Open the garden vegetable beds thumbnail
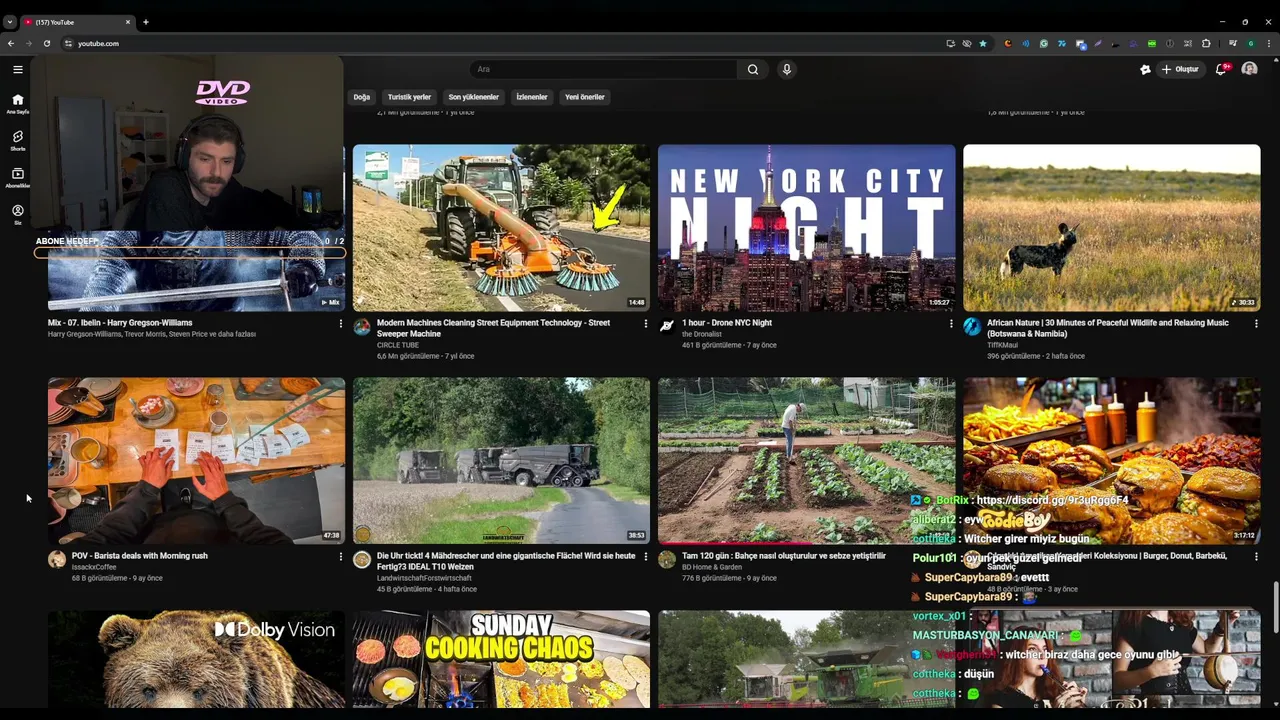This screenshot has width=1280, height=720. tap(806, 461)
